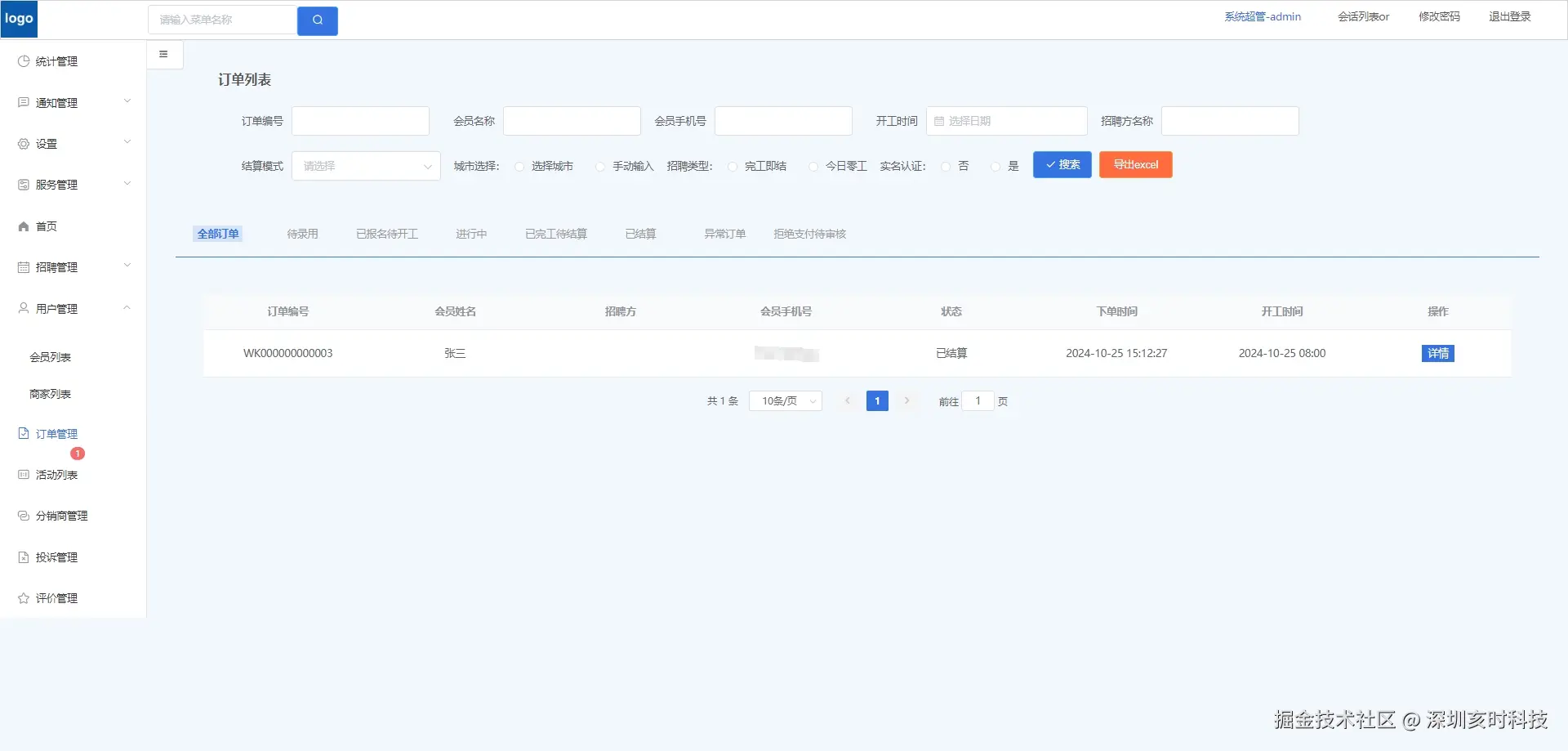The image size is (1568, 751).
Task: Click the blue 搜索 button
Action: (1062, 165)
